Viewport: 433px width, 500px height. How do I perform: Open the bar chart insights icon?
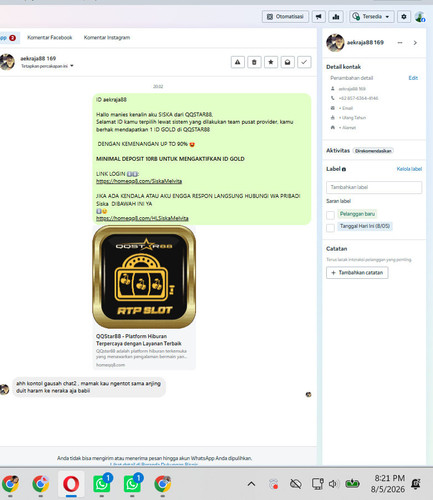pyautogui.click(x=336, y=16)
